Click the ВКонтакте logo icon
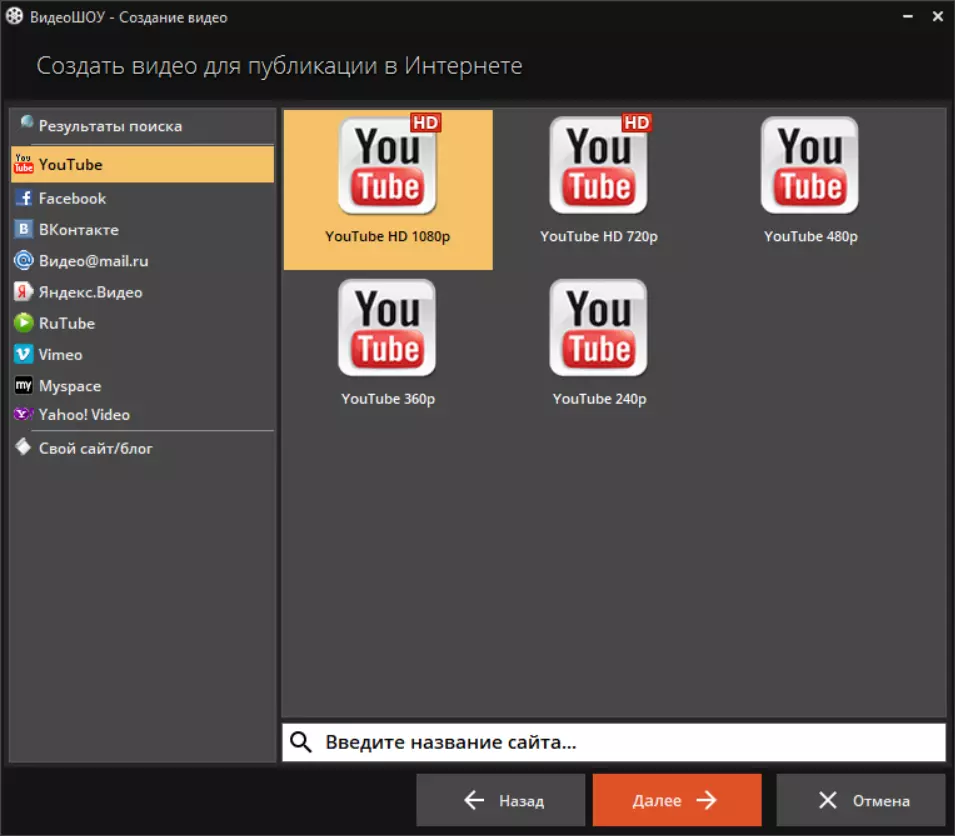 (23, 229)
